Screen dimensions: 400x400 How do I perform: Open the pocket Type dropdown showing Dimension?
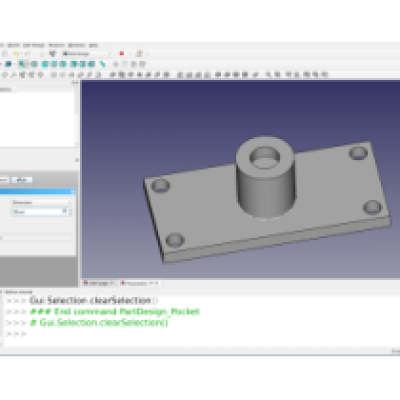tap(41, 202)
